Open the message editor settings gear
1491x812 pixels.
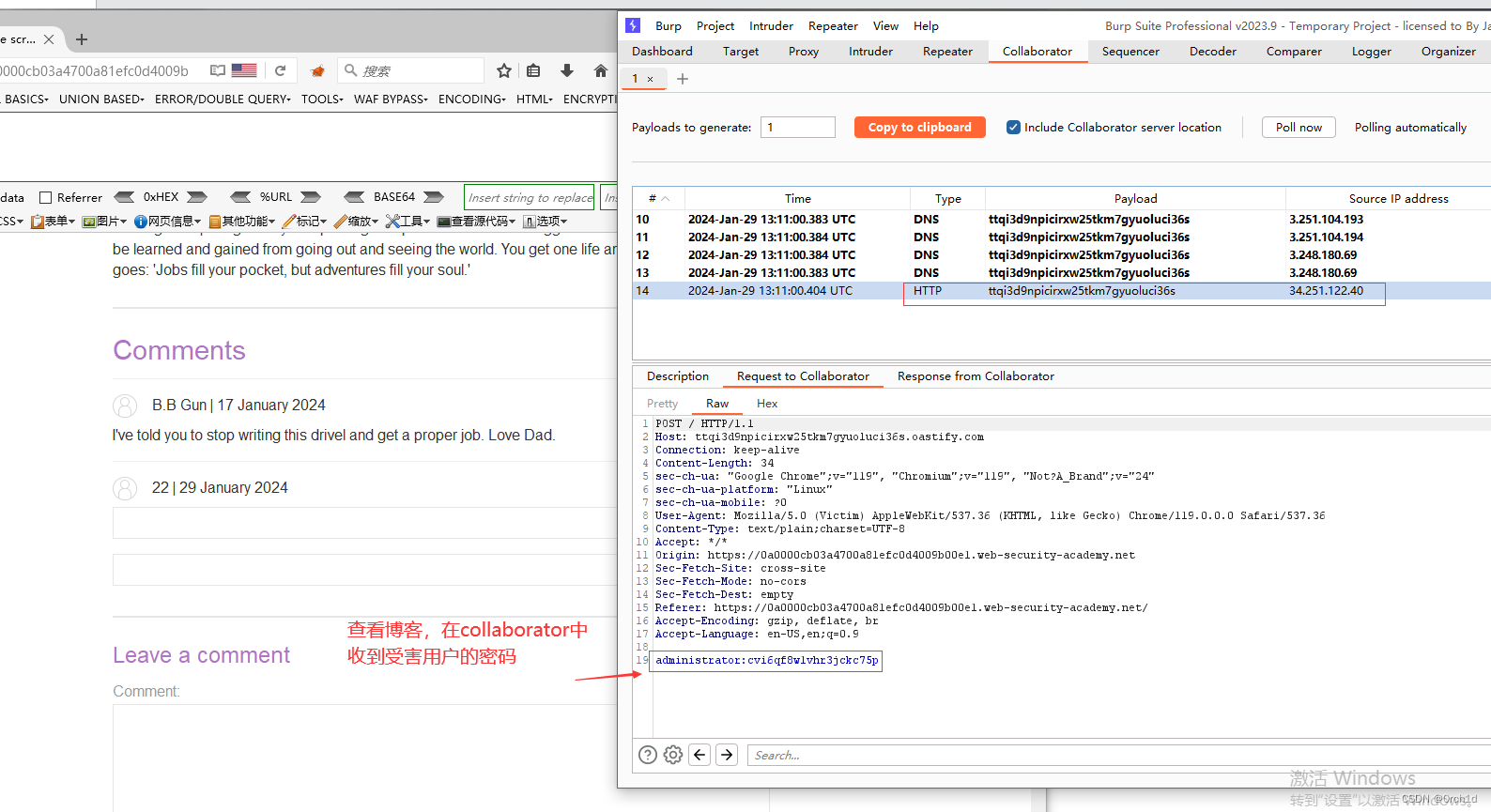673,755
